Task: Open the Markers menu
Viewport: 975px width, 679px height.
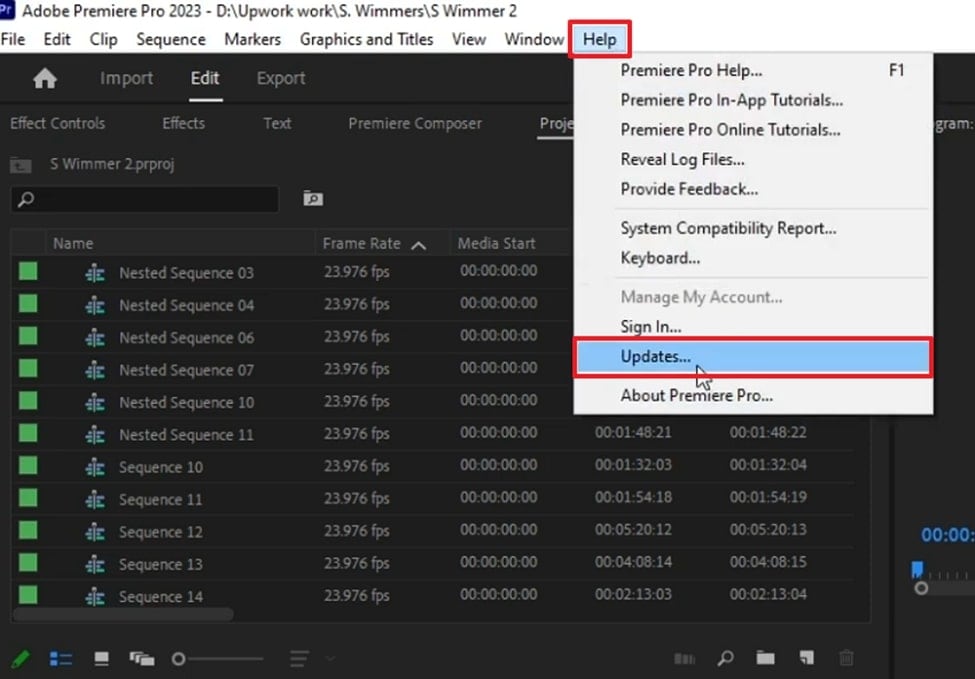Action: point(252,39)
